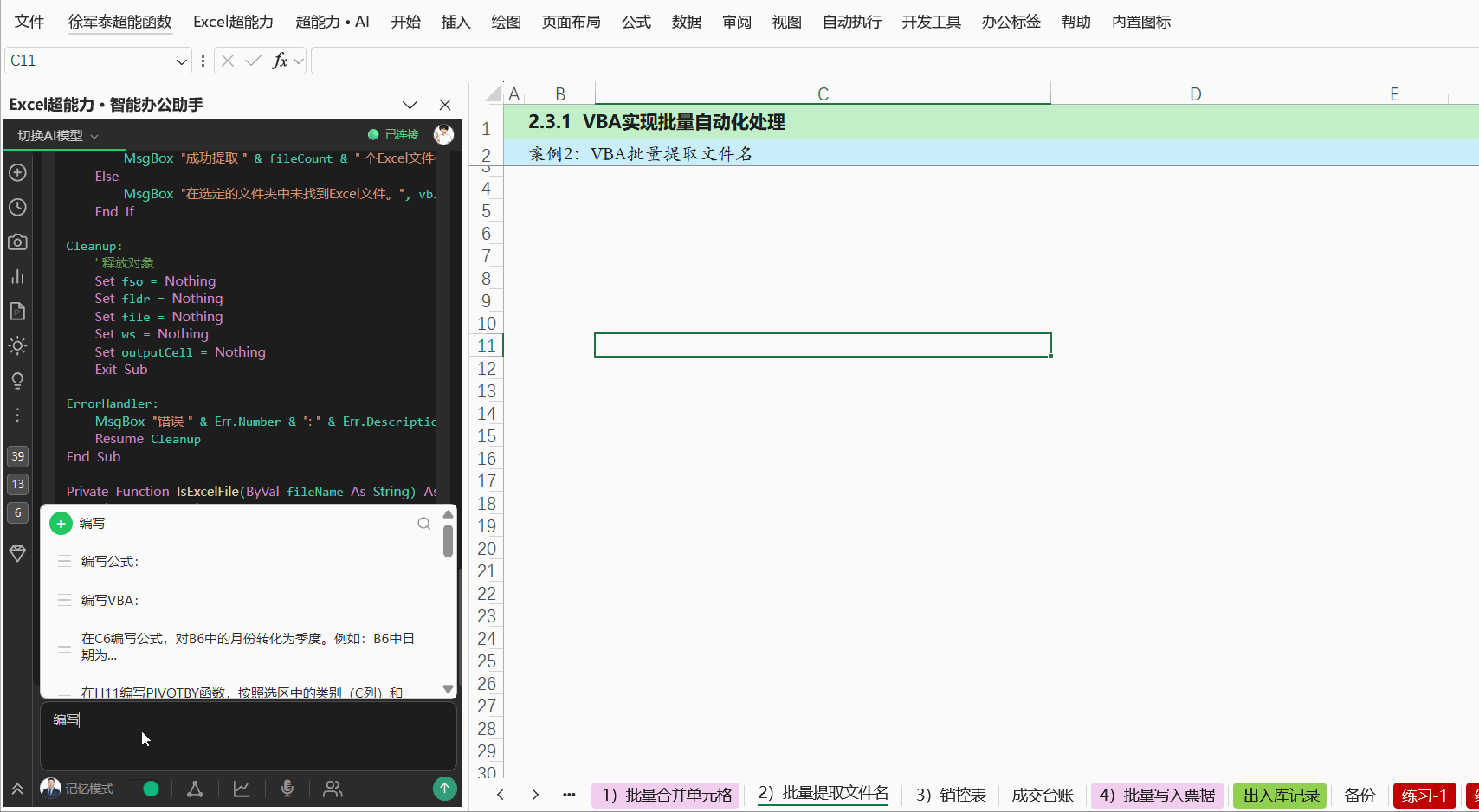Select the 编写VBA: prompt entry
This screenshot has width=1479, height=812.
(110, 600)
